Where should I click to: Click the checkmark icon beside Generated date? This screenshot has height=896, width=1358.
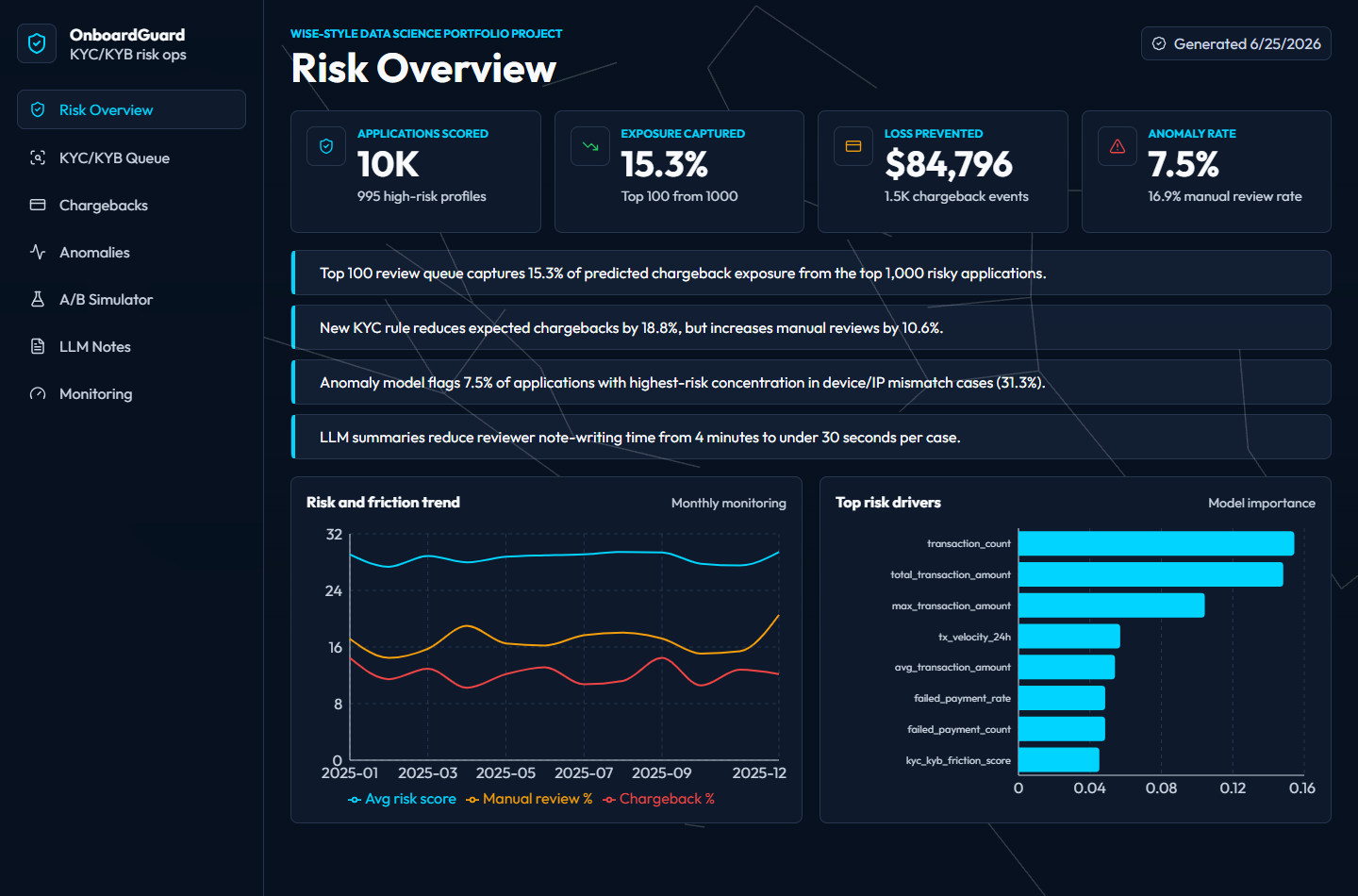click(x=1159, y=43)
